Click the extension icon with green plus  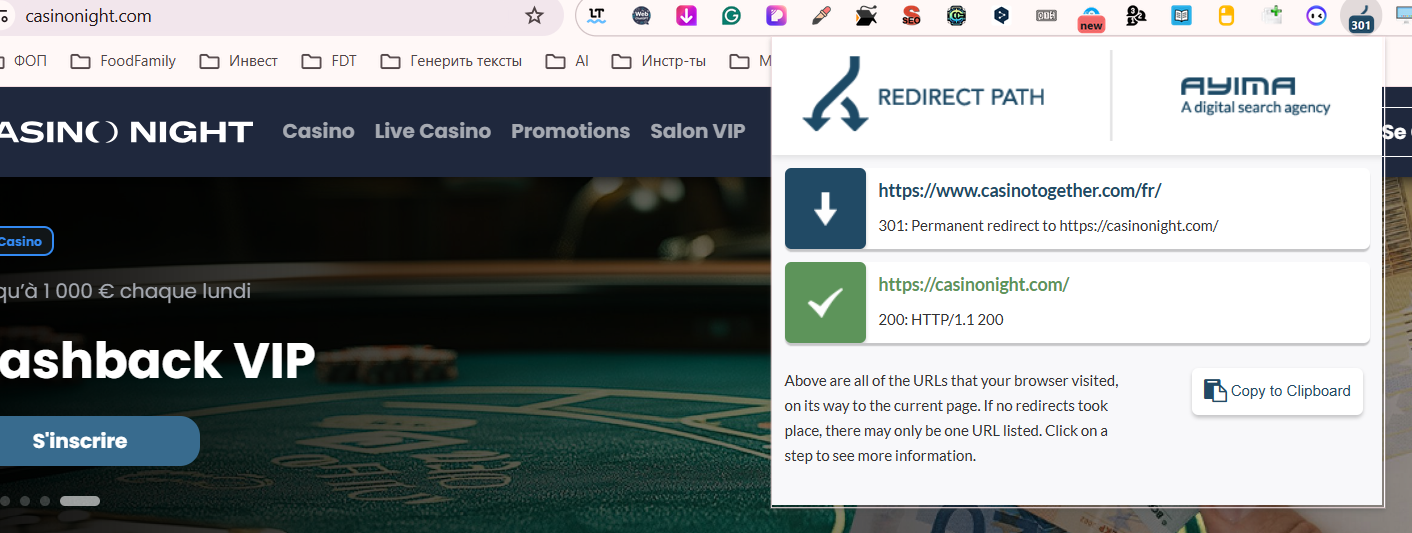click(1272, 14)
